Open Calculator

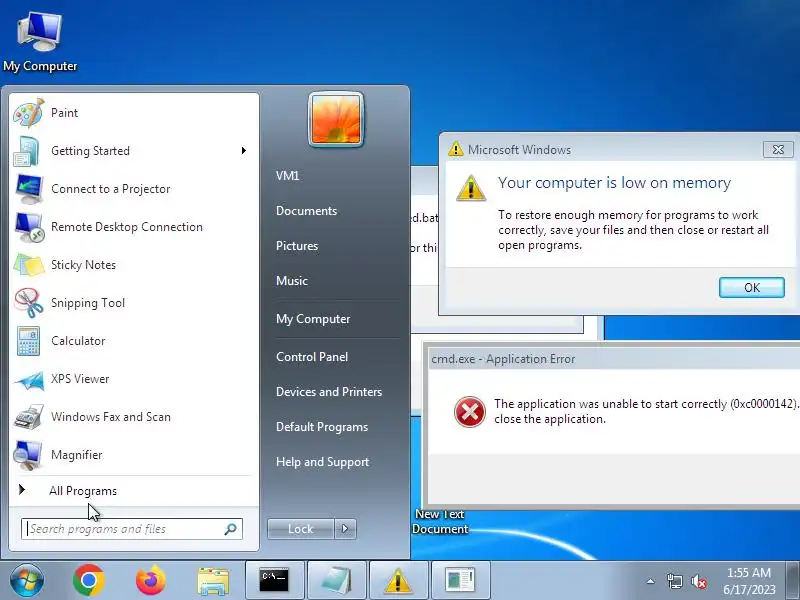tap(133, 341)
